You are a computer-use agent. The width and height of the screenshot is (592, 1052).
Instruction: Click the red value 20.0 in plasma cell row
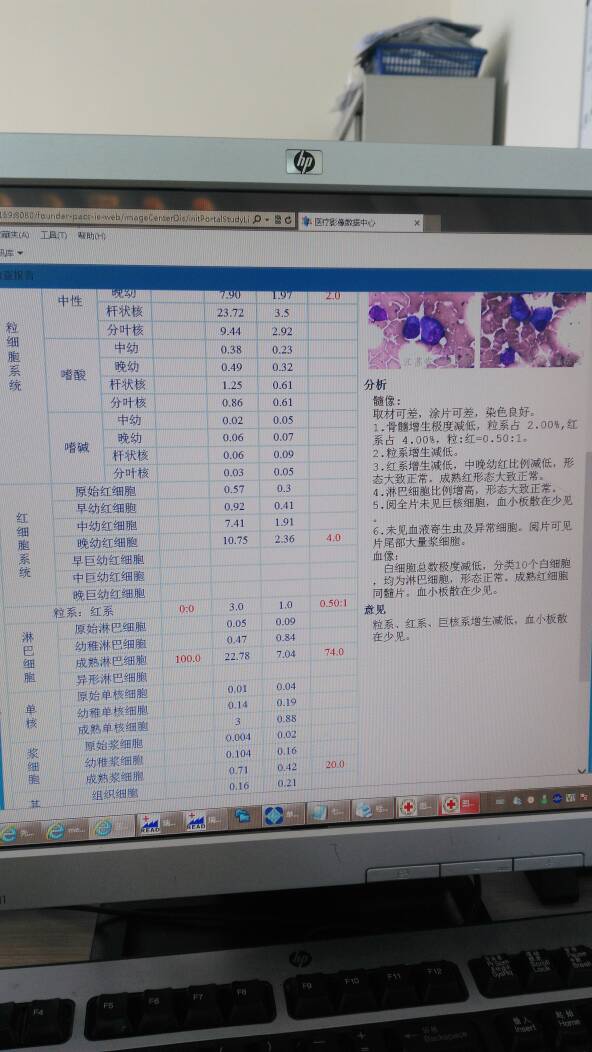334,764
